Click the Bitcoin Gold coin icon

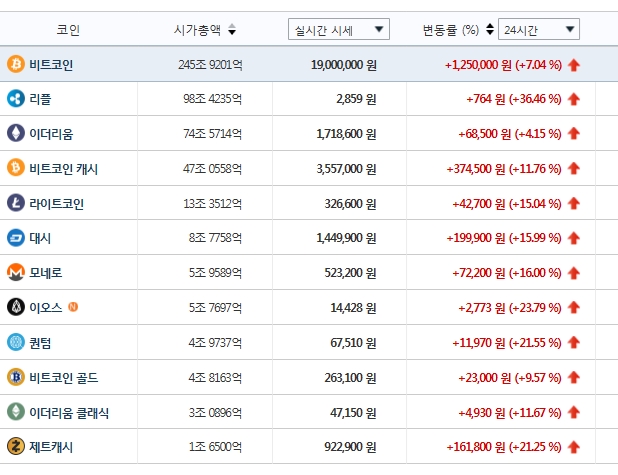click(16, 377)
